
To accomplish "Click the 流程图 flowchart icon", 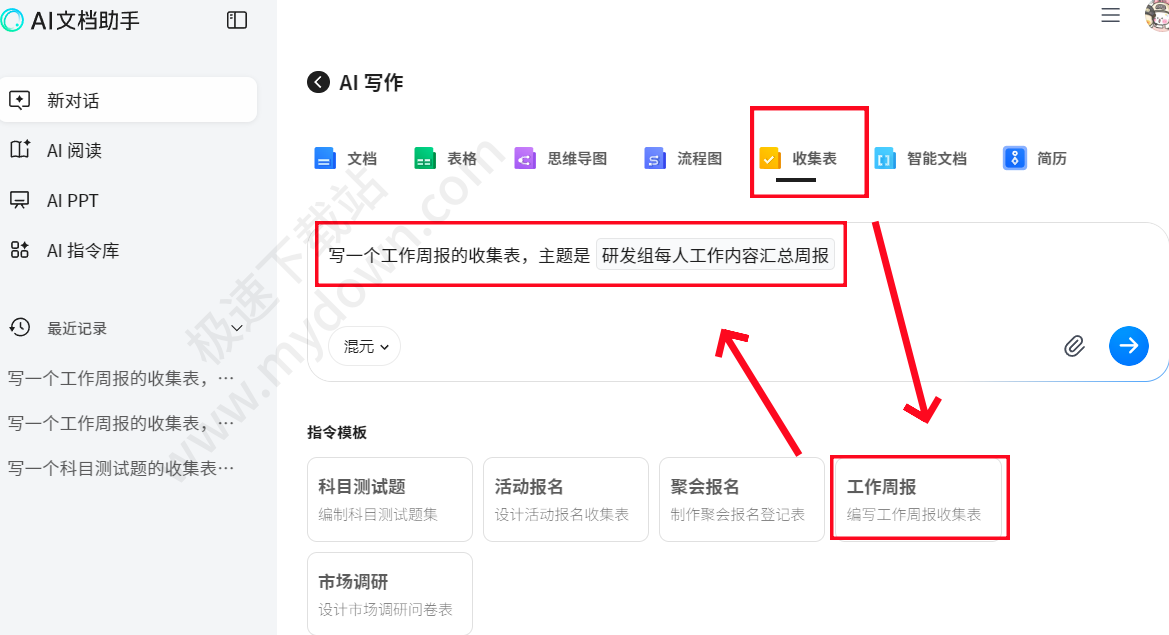I will tap(655, 158).
